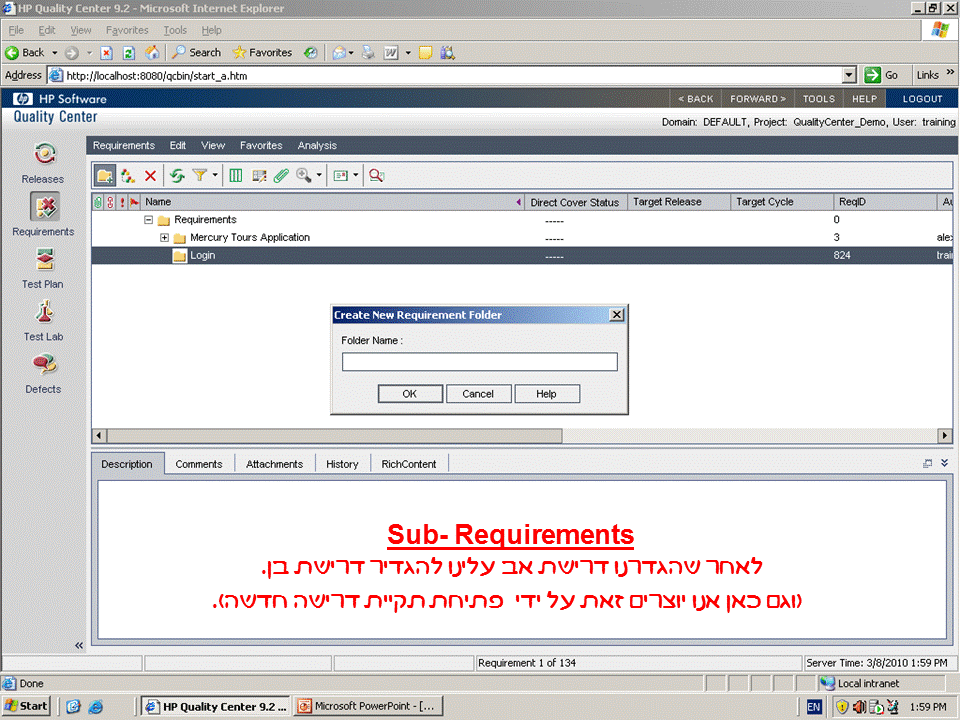Open the Quality Center View menu
Image resolution: width=960 pixels, height=720 pixels.
[213, 146]
